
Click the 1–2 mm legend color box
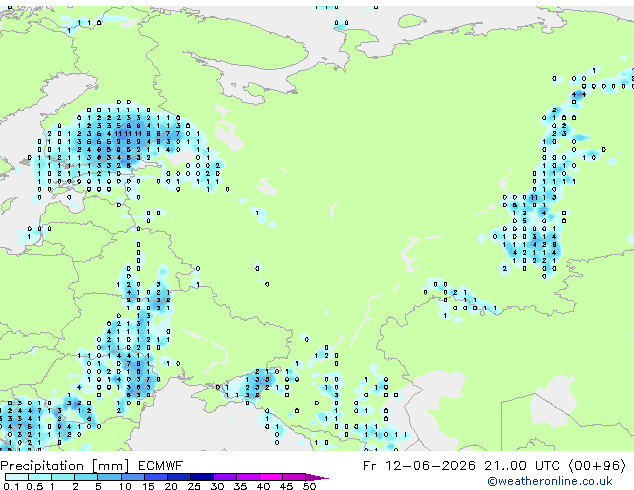pyautogui.click(x=63, y=477)
